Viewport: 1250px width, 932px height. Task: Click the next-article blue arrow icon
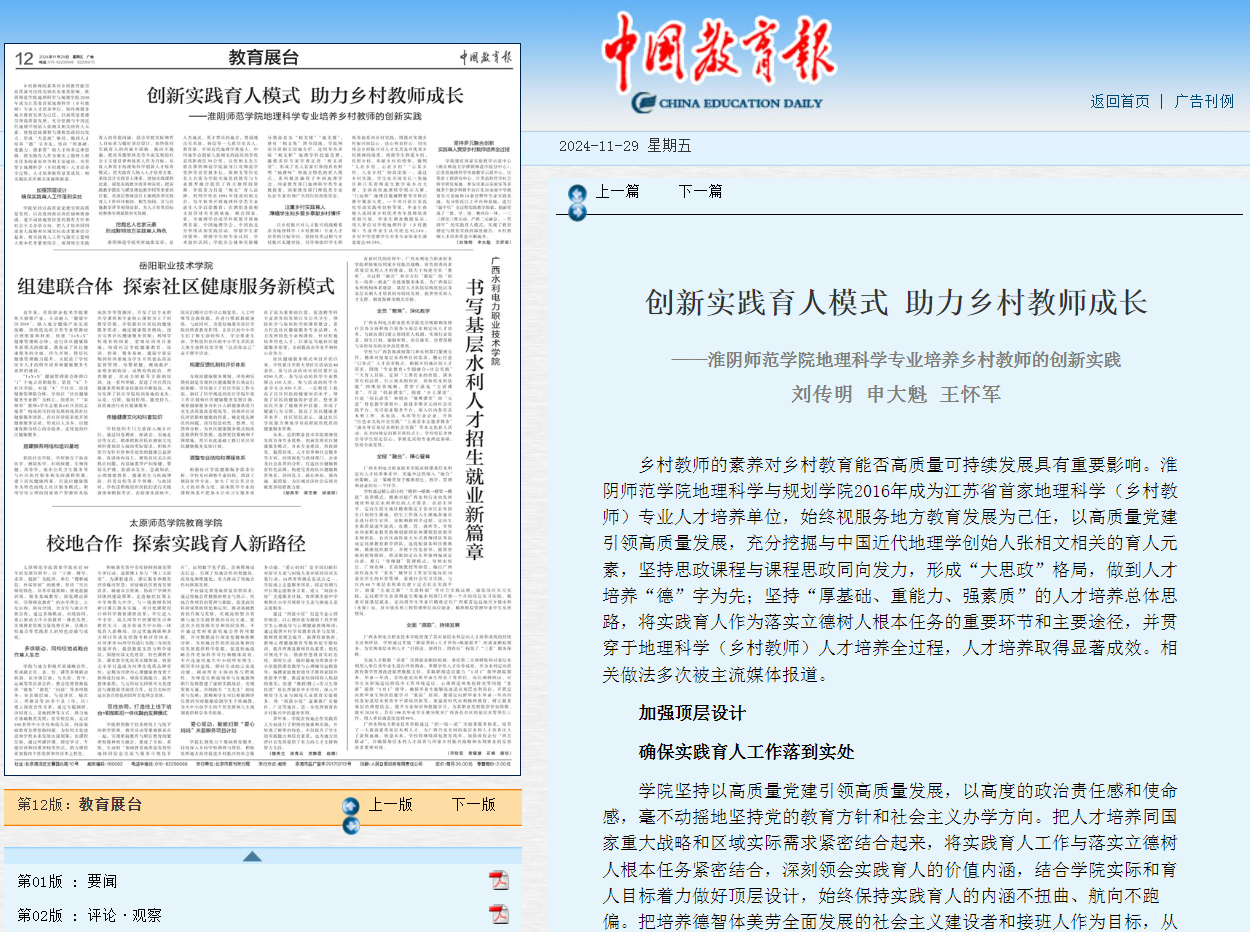(x=575, y=211)
